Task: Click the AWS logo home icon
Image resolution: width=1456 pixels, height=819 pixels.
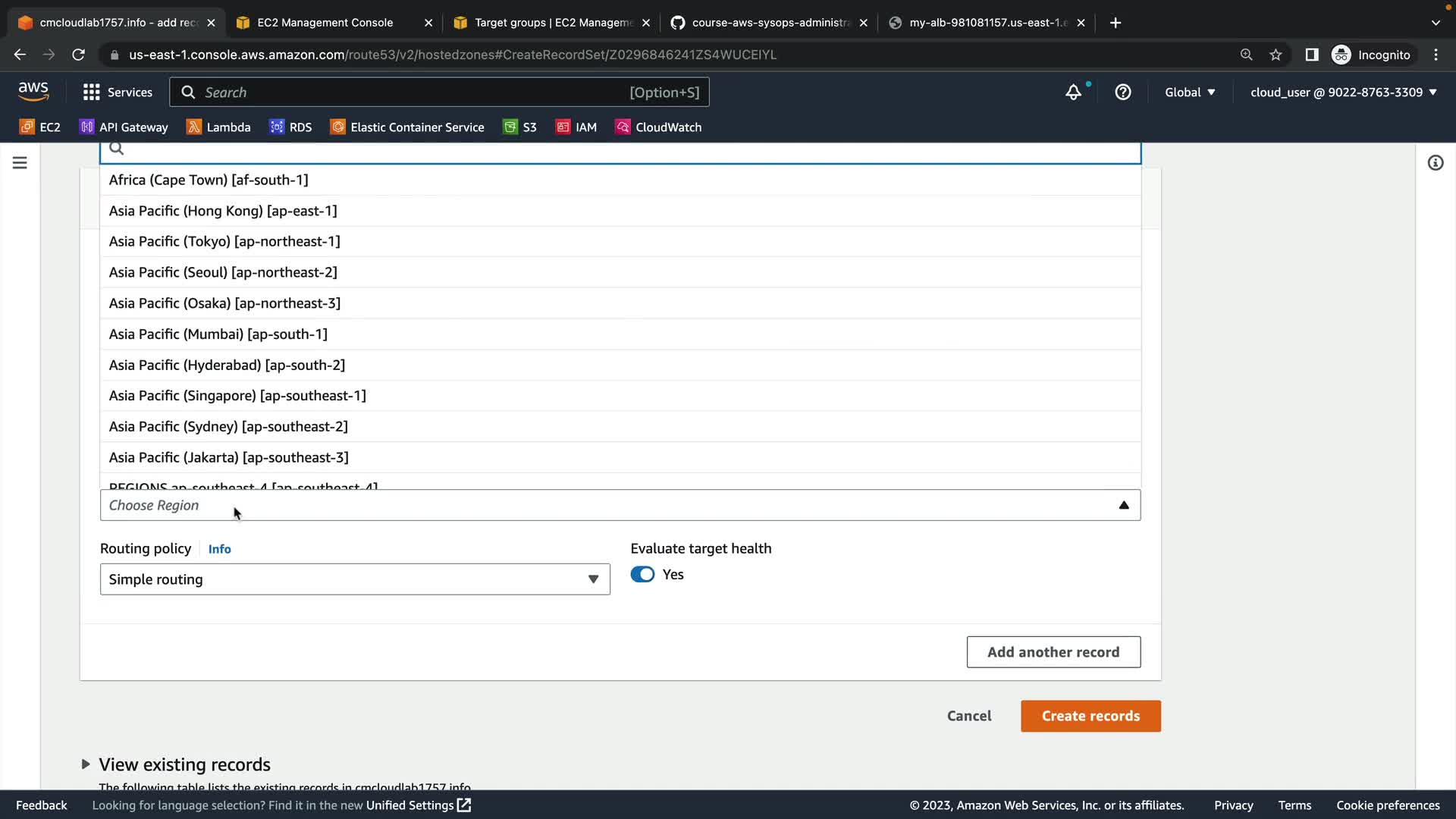Action: pos(33,92)
